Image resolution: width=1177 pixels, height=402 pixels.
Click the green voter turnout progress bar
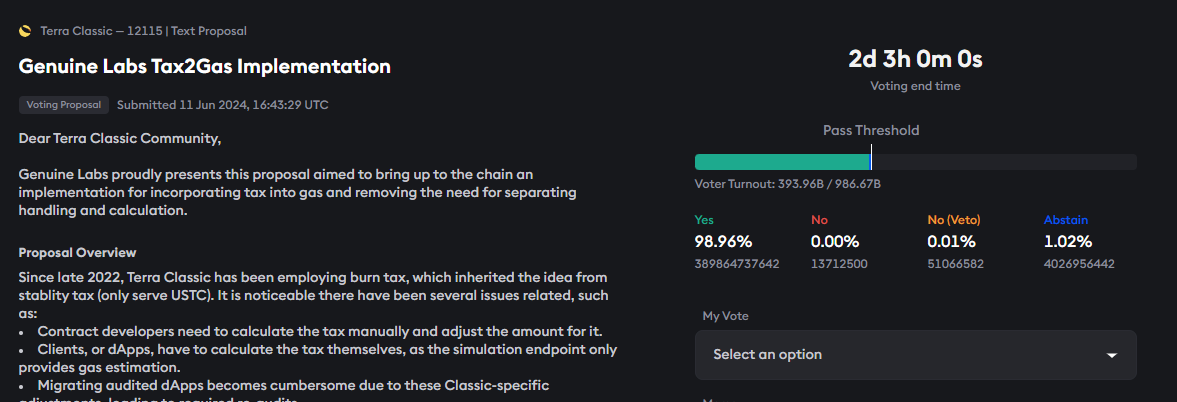(782, 162)
